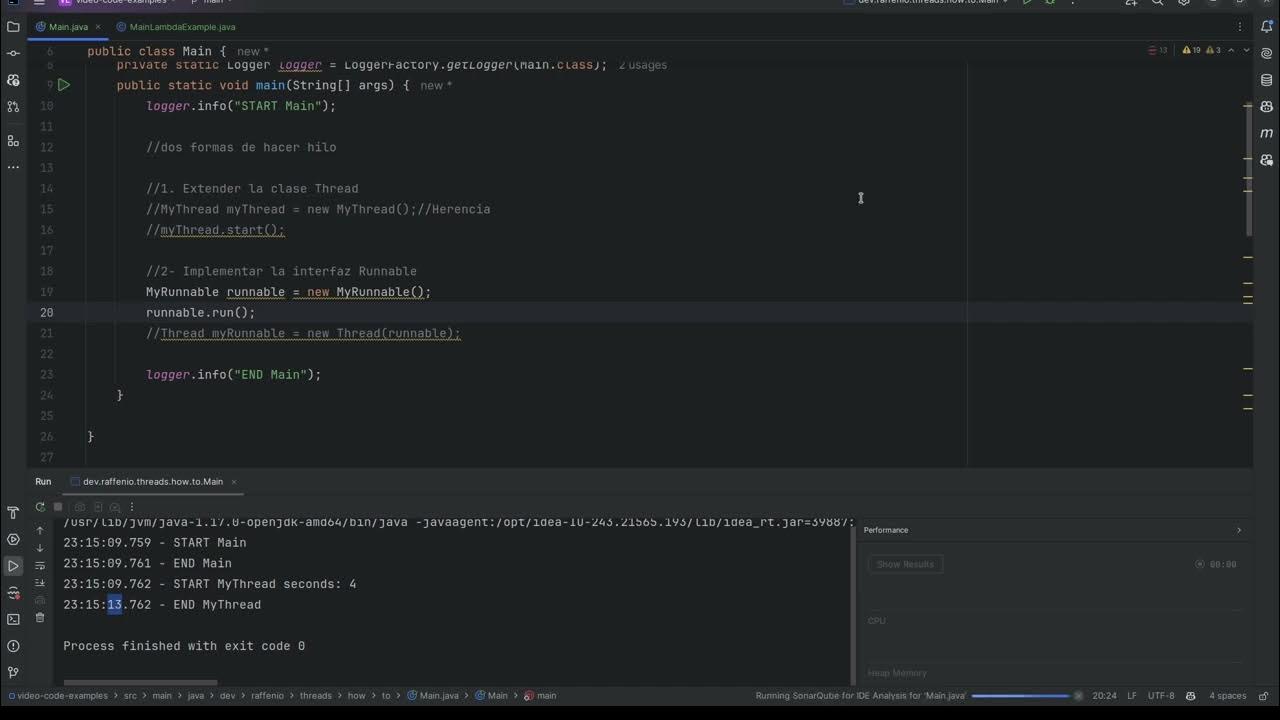Click the Main.java breadcrumb
The width and height of the screenshot is (1280, 720).
point(434,695)
